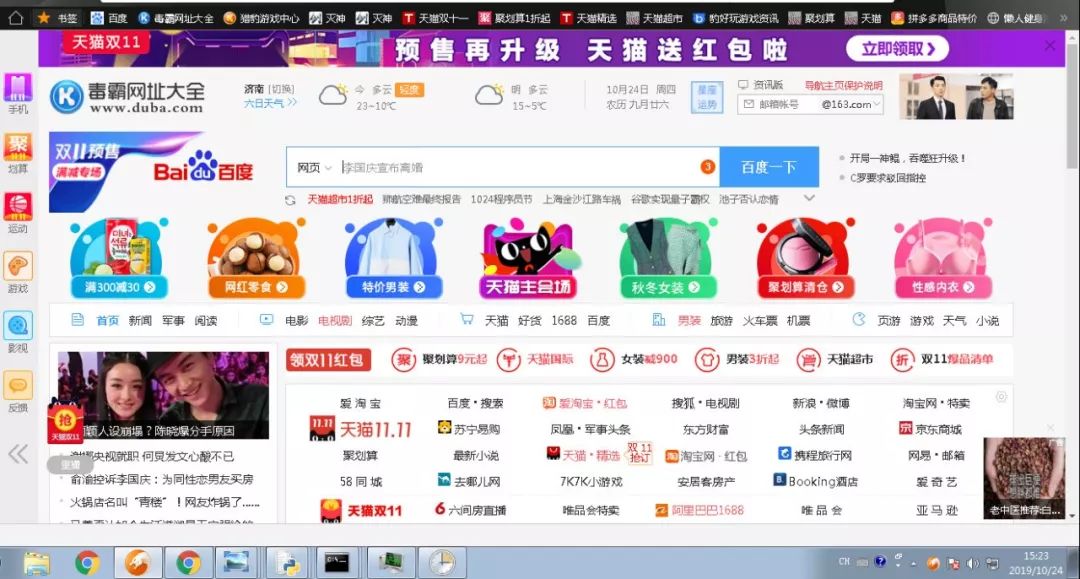Image resolution: width=1080 pixels, height=579 pixels.
Task: Switch city via 切换 link
Action: click(281, 90)
